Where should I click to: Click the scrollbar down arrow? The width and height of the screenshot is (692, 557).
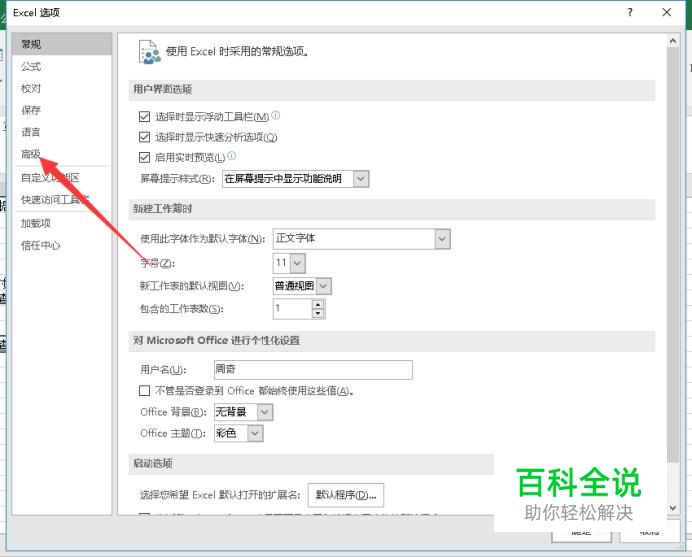point(673,508)
